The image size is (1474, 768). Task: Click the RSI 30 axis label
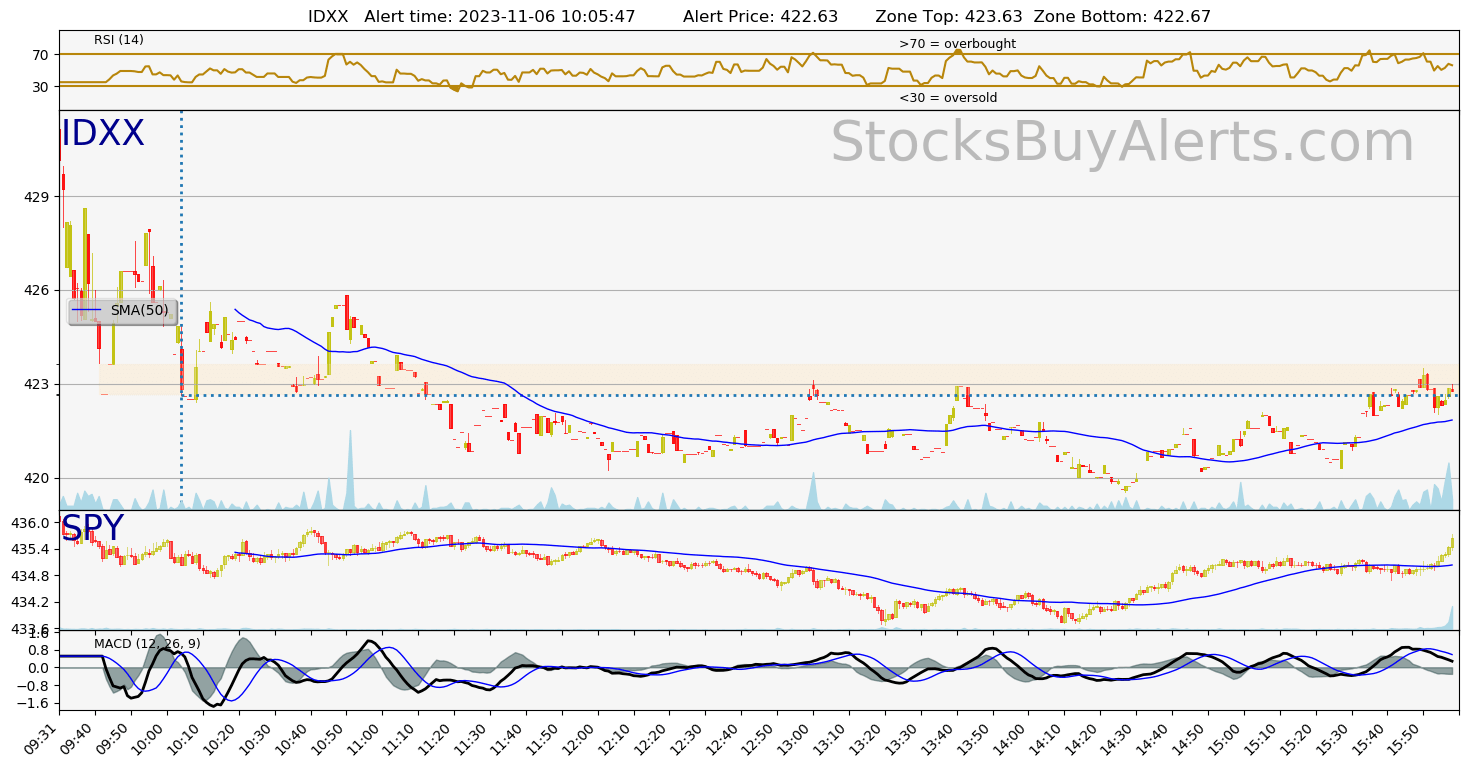(x=41, y=87)
